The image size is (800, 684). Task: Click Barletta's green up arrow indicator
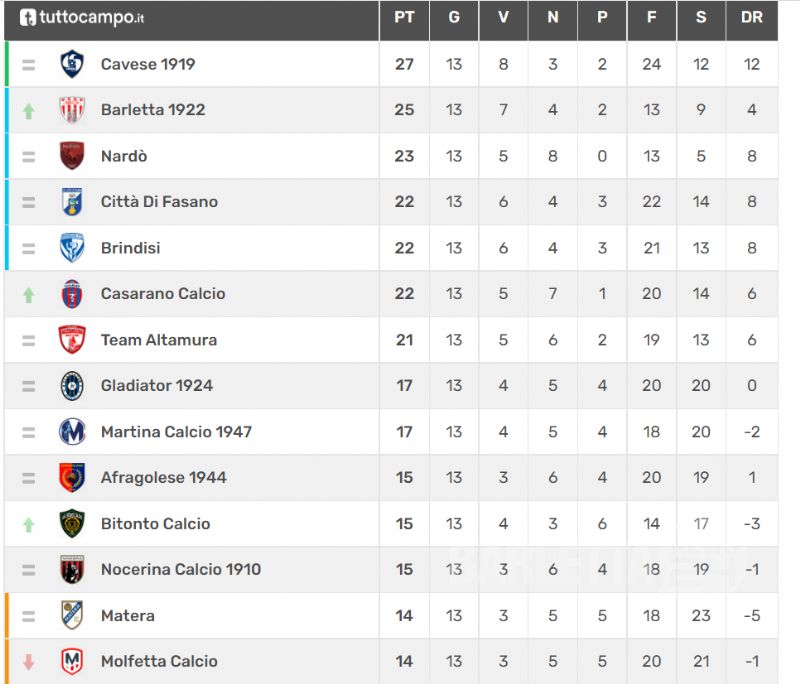pyautogui.click(x=29, y=111)
